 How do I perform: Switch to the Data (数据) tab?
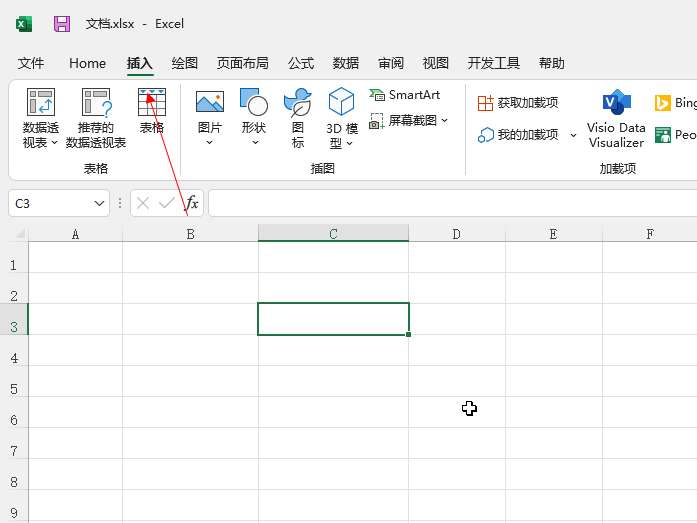pos(345,63)
